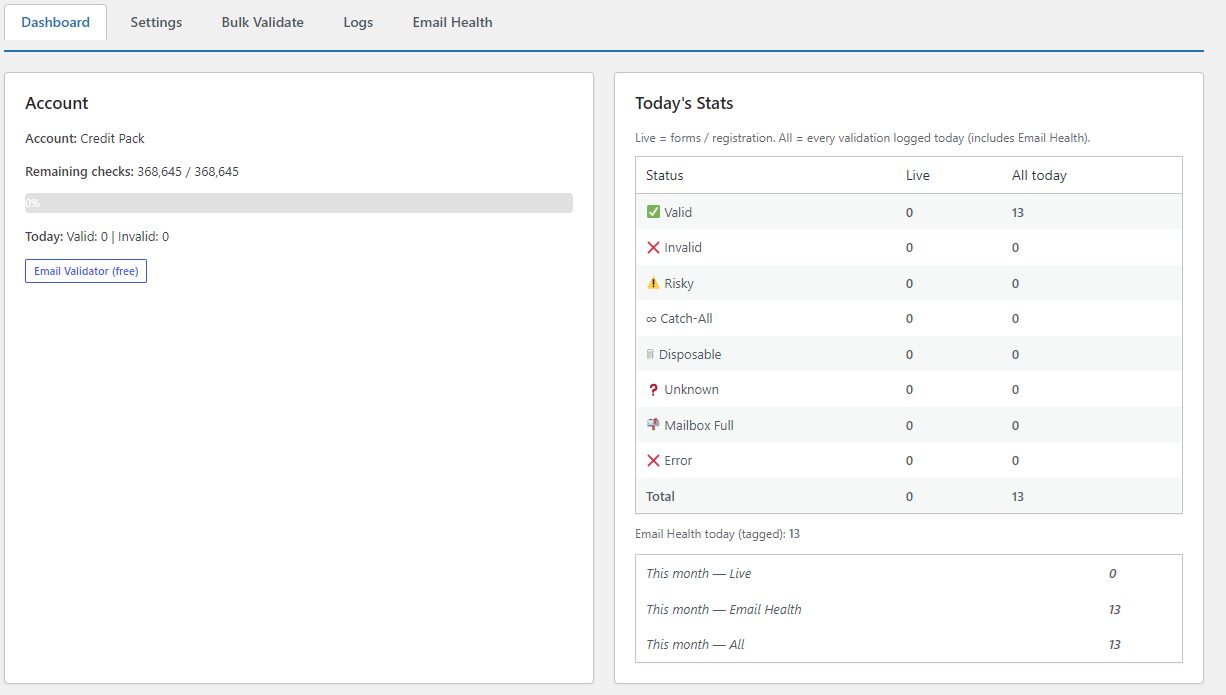Click the remaining checks progress bar
1226x695 pixels.
click(x=299, y=203)
